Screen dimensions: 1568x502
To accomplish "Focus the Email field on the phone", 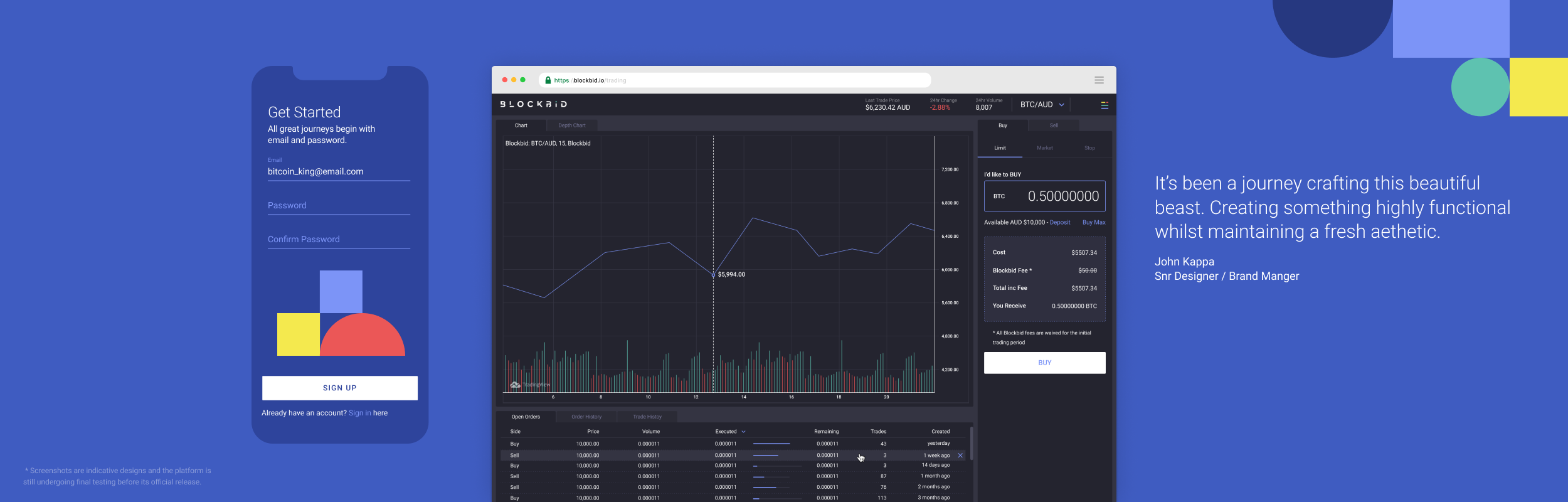I will [x=339, y=171].
